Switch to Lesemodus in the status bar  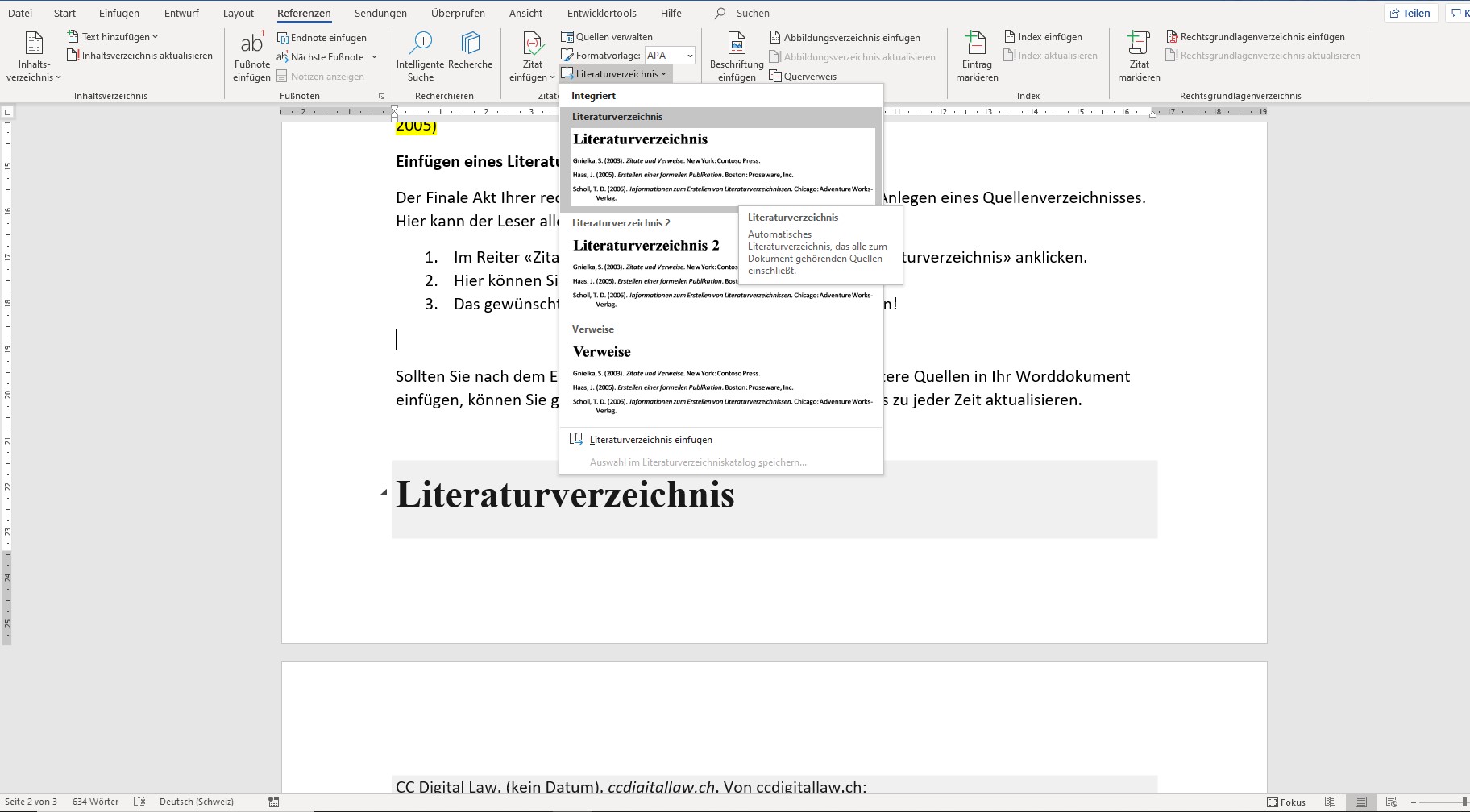1331,802
